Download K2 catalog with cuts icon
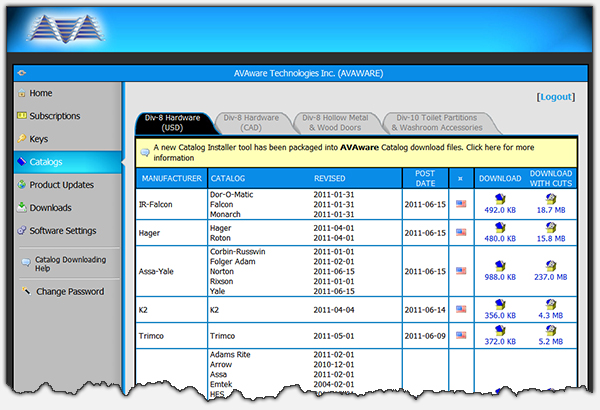 tap(551, 304)
